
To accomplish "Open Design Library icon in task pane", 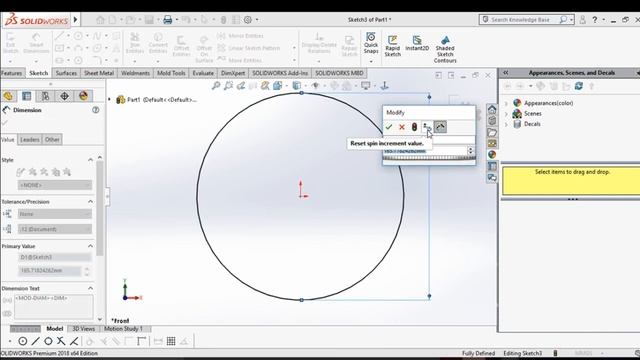I will click(x=492, y=121).
